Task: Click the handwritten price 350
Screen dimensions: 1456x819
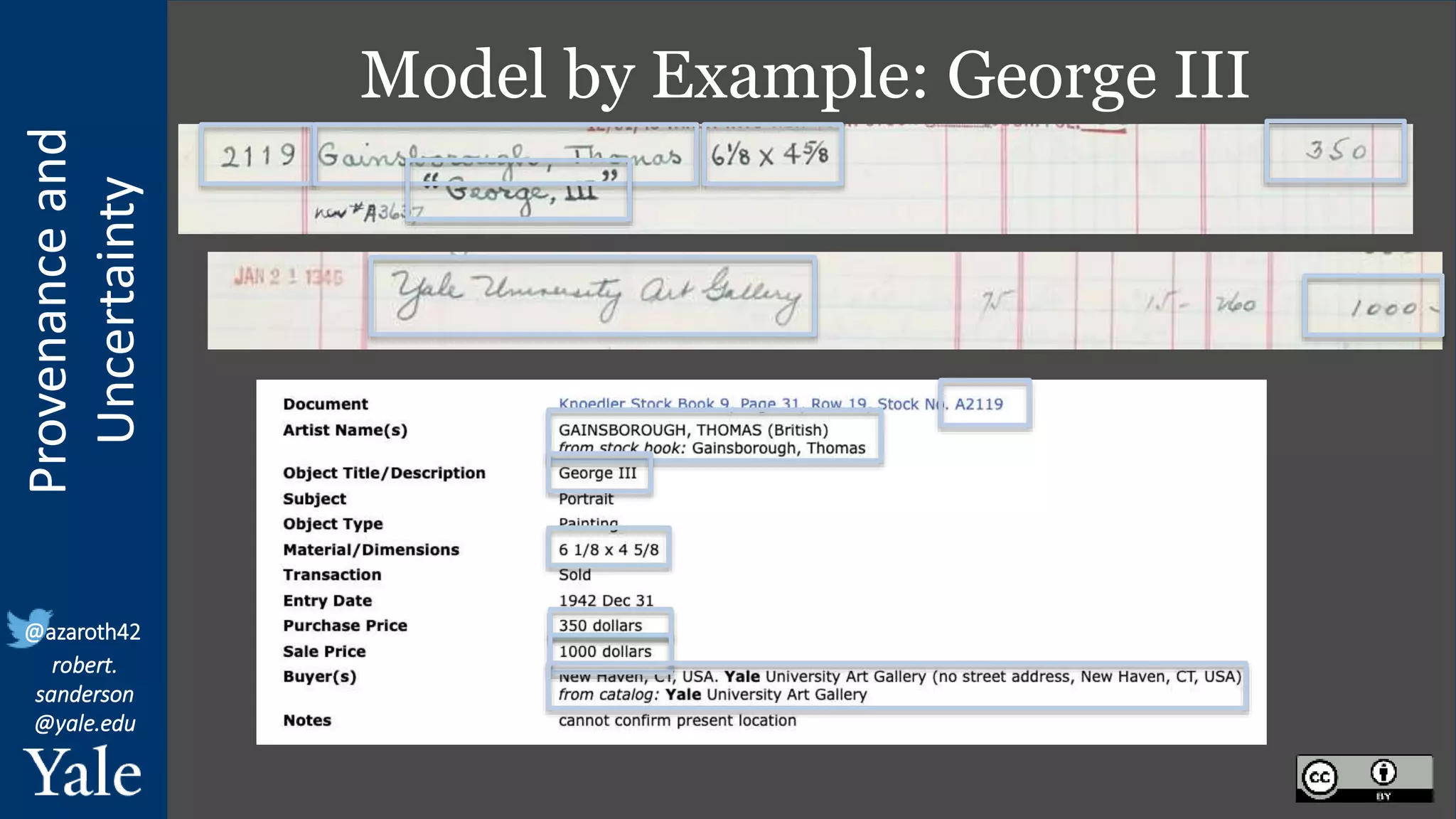Action: [x=1336, y=150]
